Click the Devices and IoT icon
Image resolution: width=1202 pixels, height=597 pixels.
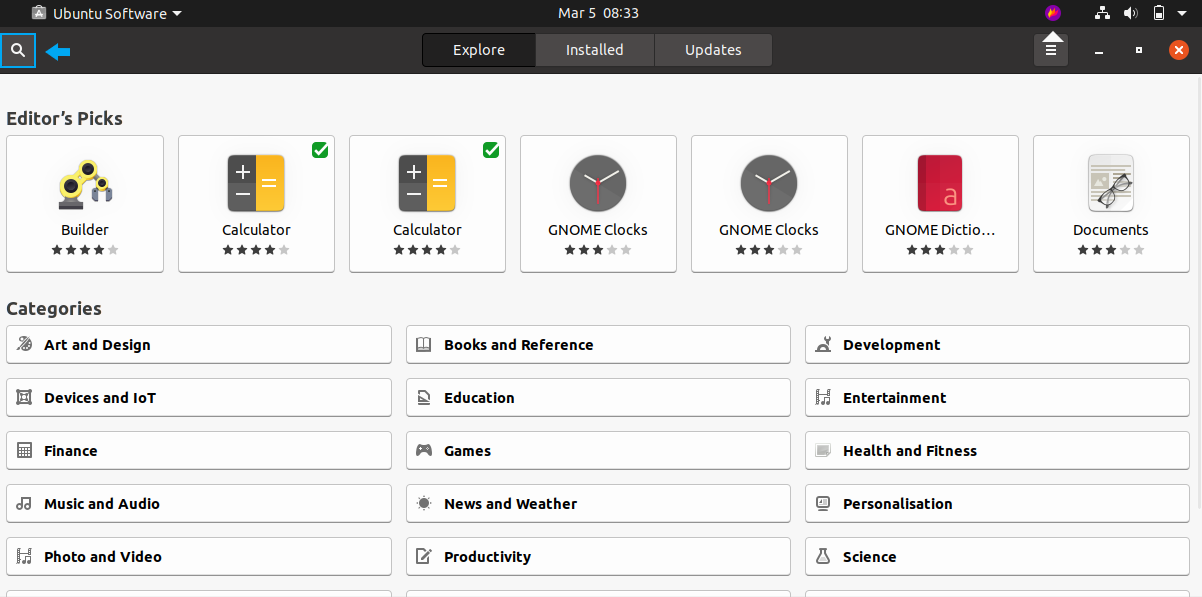pyautogui.click(x=25, y=398)
